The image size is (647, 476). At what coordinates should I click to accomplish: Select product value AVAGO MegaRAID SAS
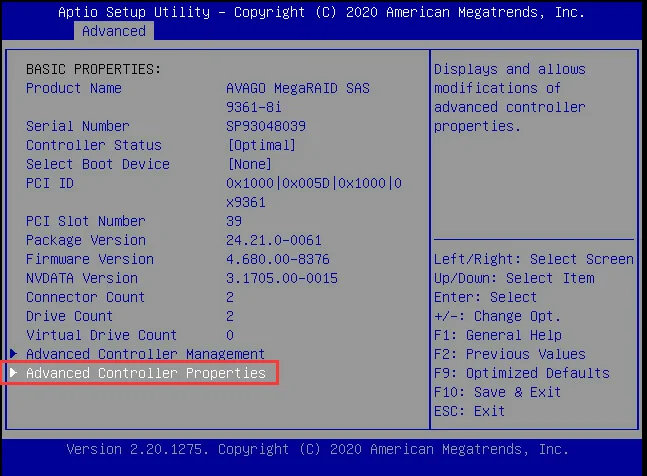[x=298, y=88]
